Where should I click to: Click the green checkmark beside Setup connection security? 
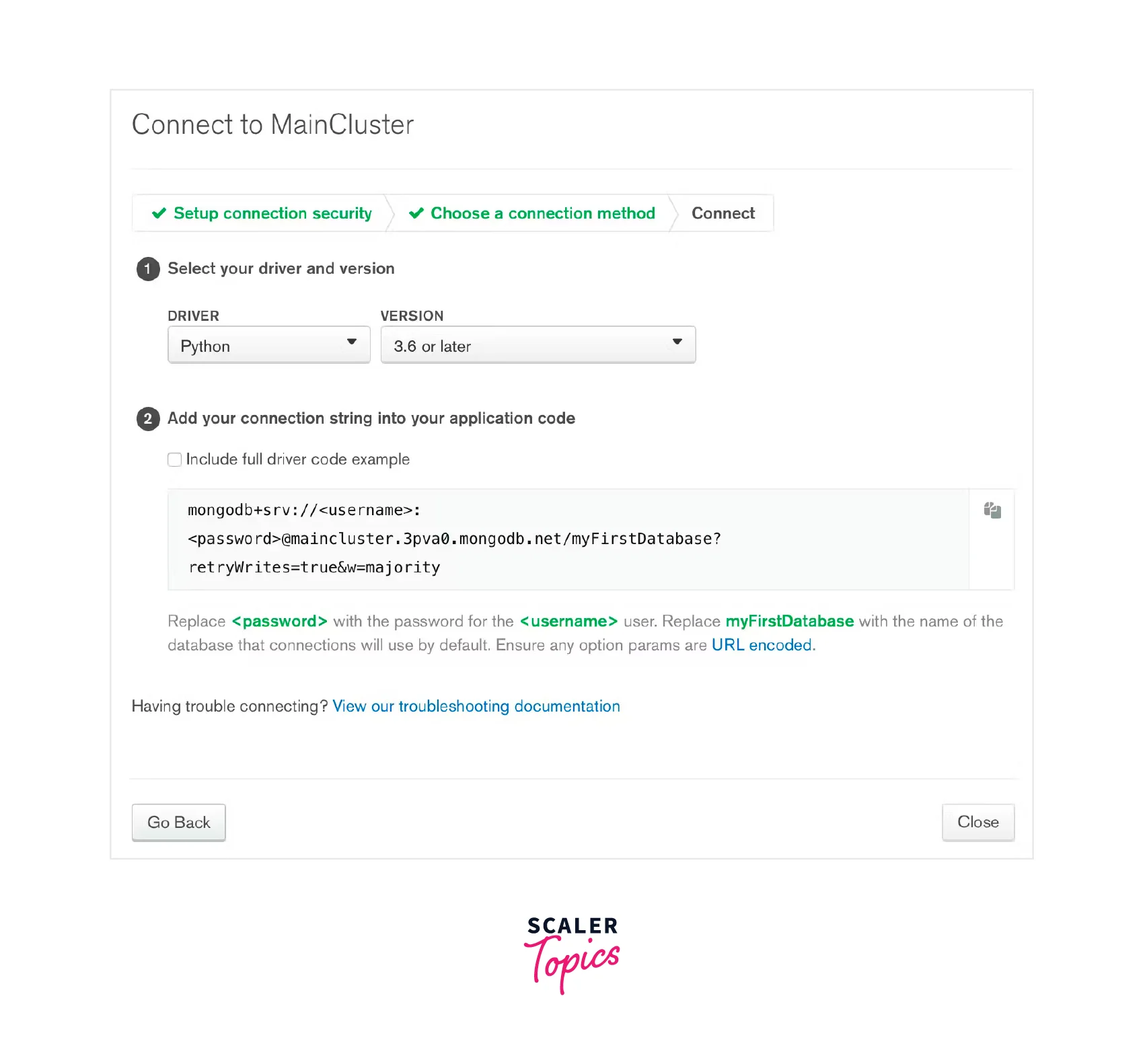[x=159, y=214]
